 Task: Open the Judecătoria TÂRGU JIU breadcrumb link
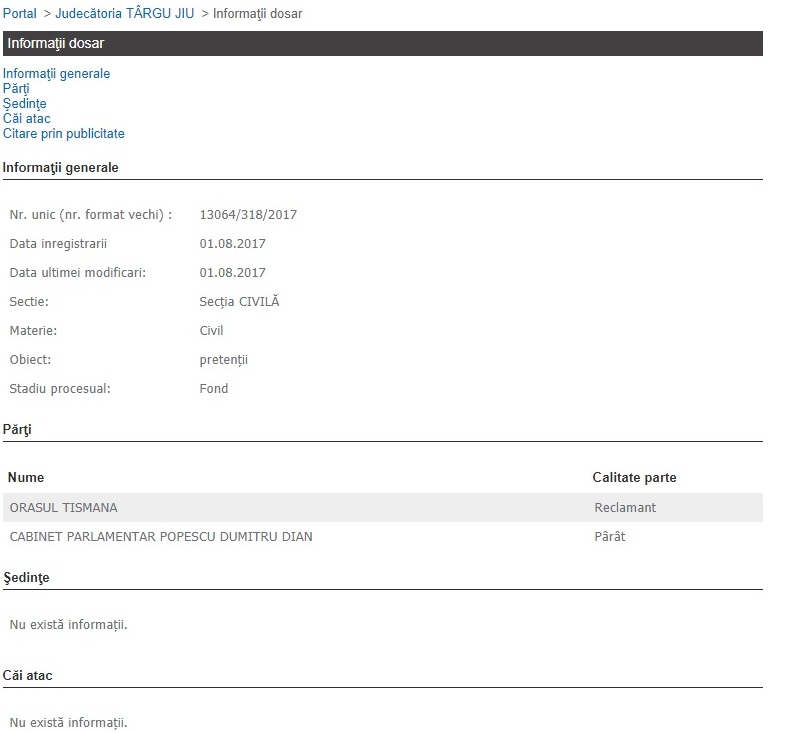point(124,14)
